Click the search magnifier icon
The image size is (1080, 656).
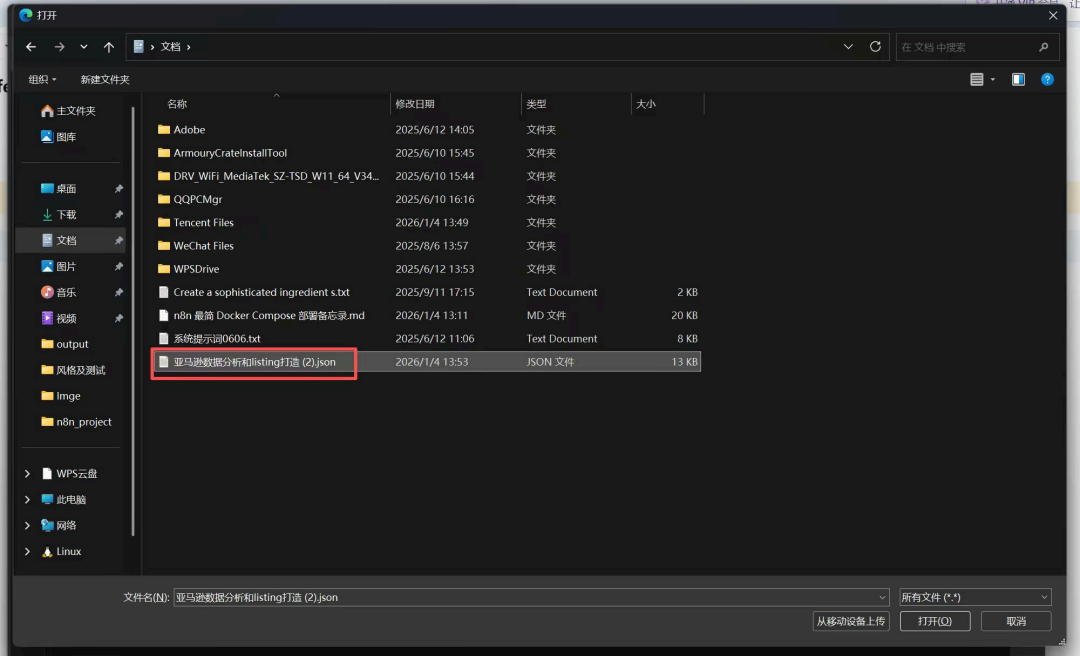click(x=1043, y=47)
